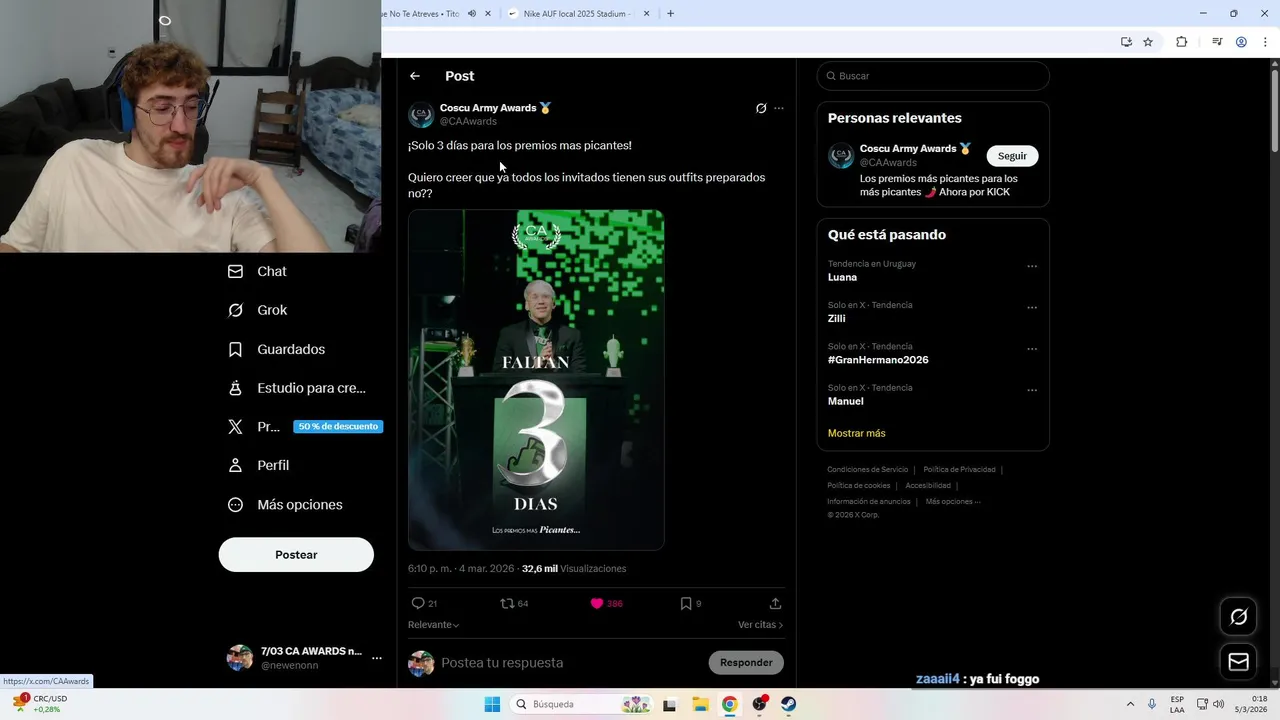
Task: Open Perfil in the sidebar
Action: 258,465
